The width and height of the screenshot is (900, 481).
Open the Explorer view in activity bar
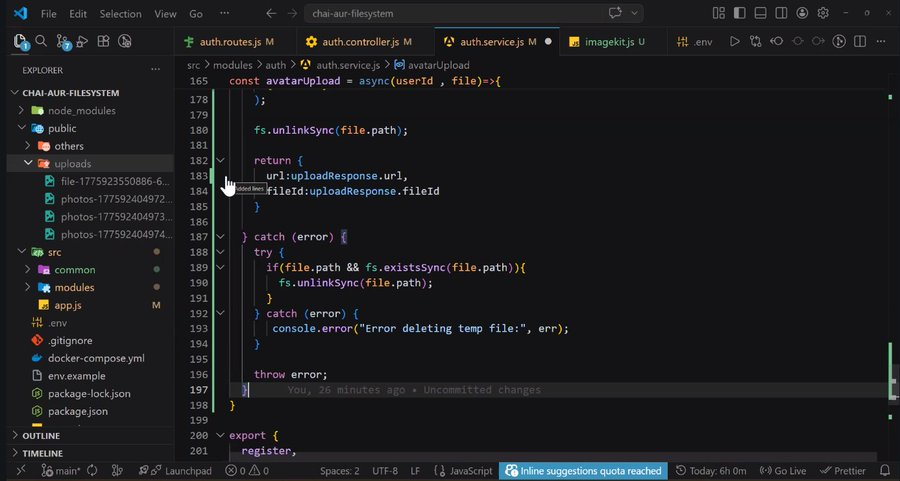click(21, 41)
